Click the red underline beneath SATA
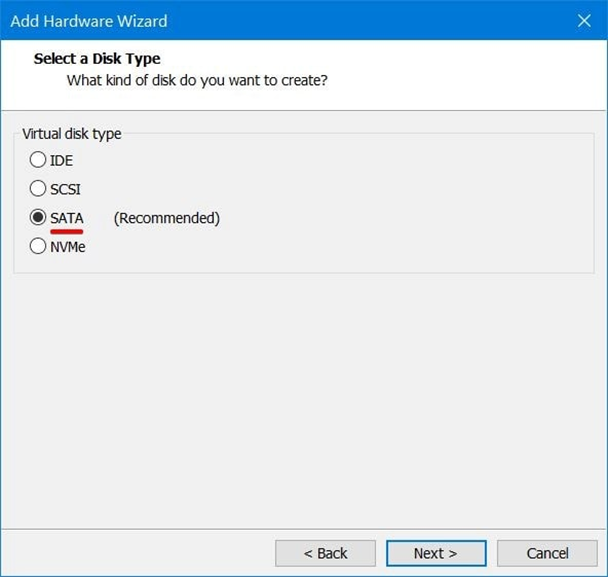 tap(67, 231)
